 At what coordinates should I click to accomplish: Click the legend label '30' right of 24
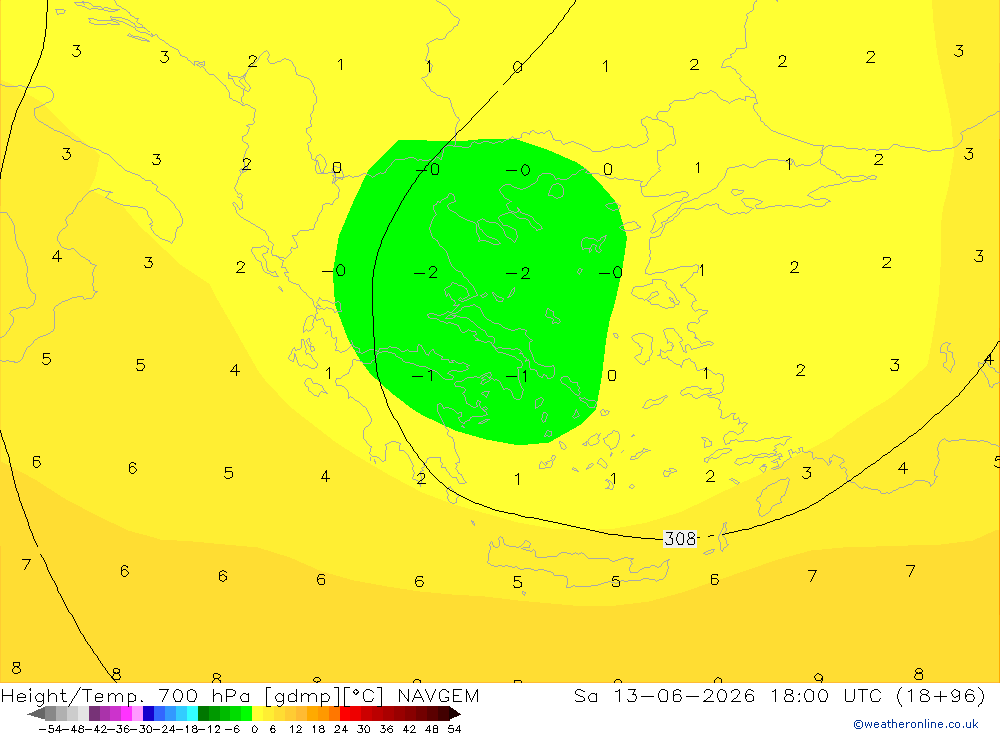(x=364, y=729)
